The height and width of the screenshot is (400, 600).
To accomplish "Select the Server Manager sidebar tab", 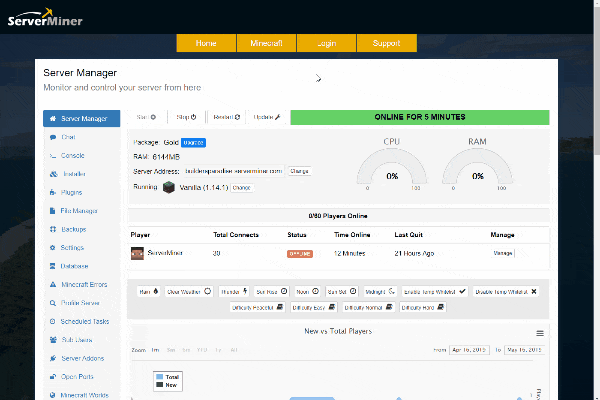I will click(82, 119).
